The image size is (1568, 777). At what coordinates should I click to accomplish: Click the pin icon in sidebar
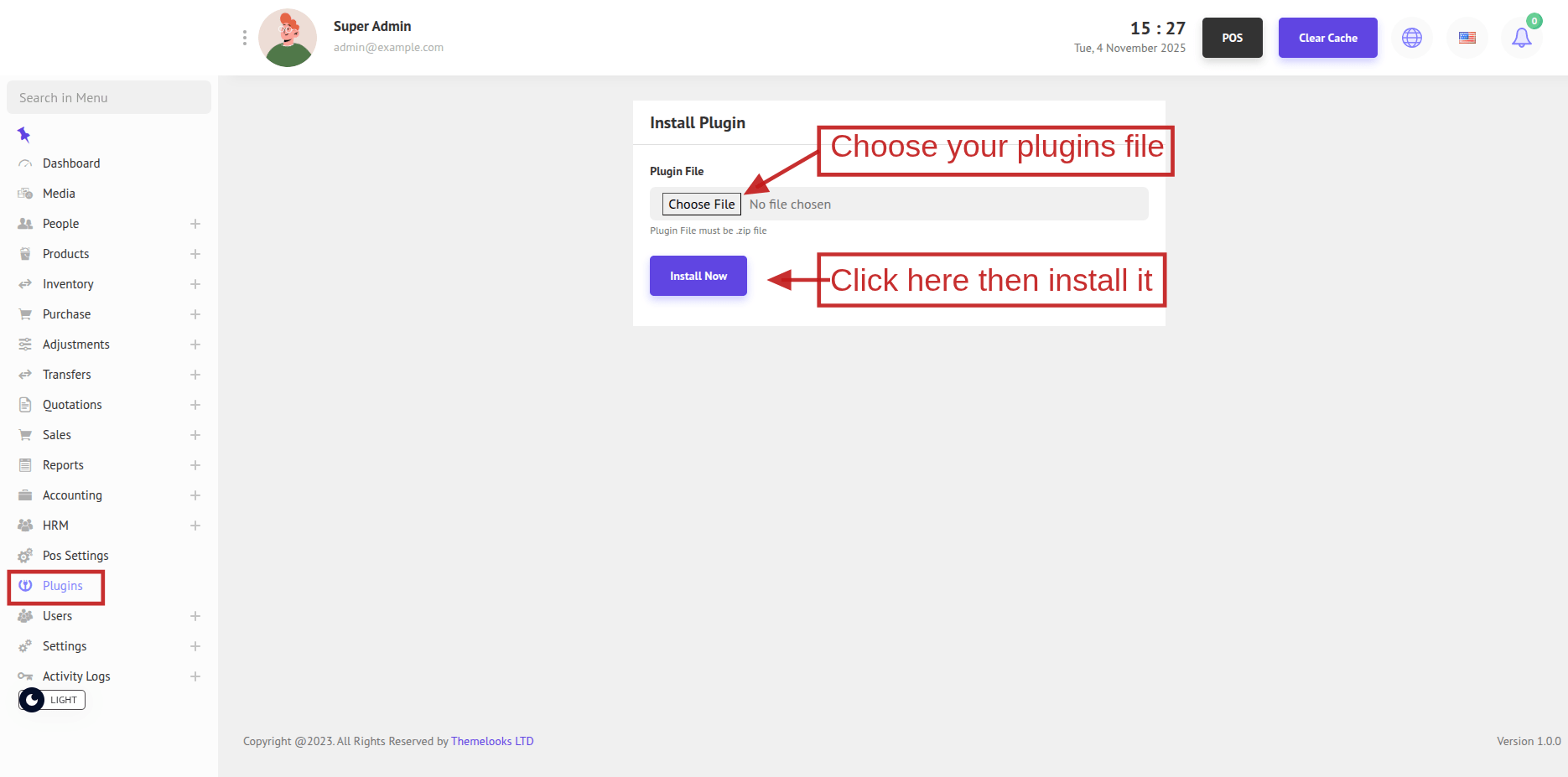(24, 134)
